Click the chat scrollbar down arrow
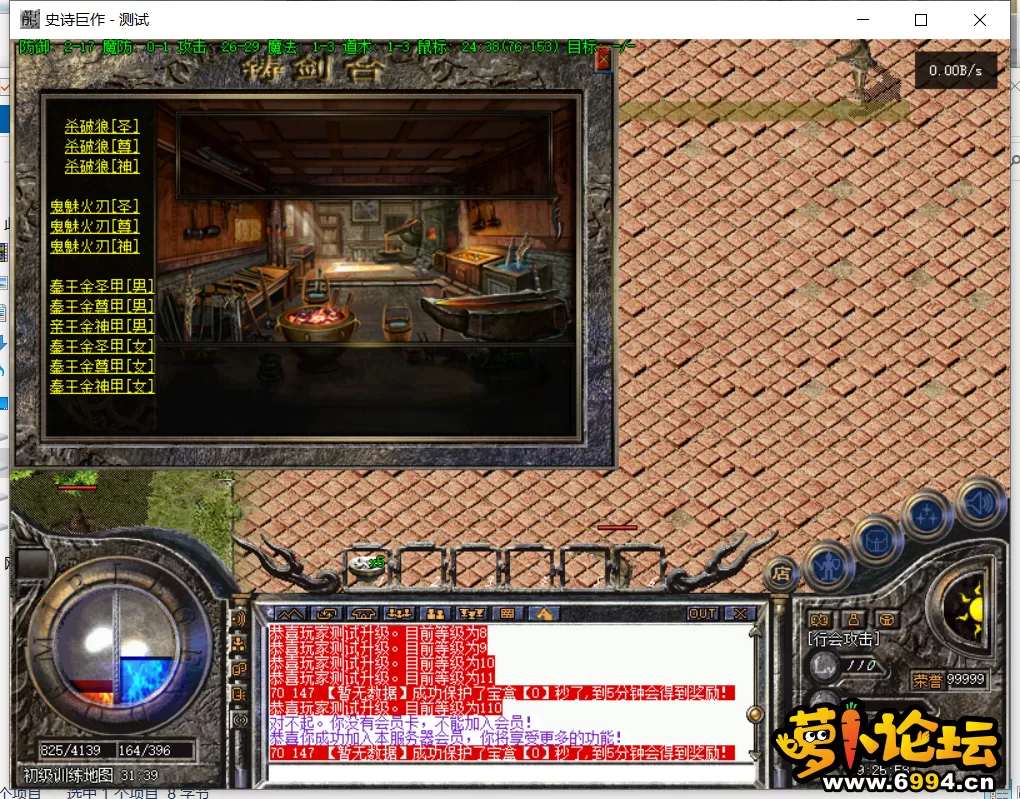 755,755
